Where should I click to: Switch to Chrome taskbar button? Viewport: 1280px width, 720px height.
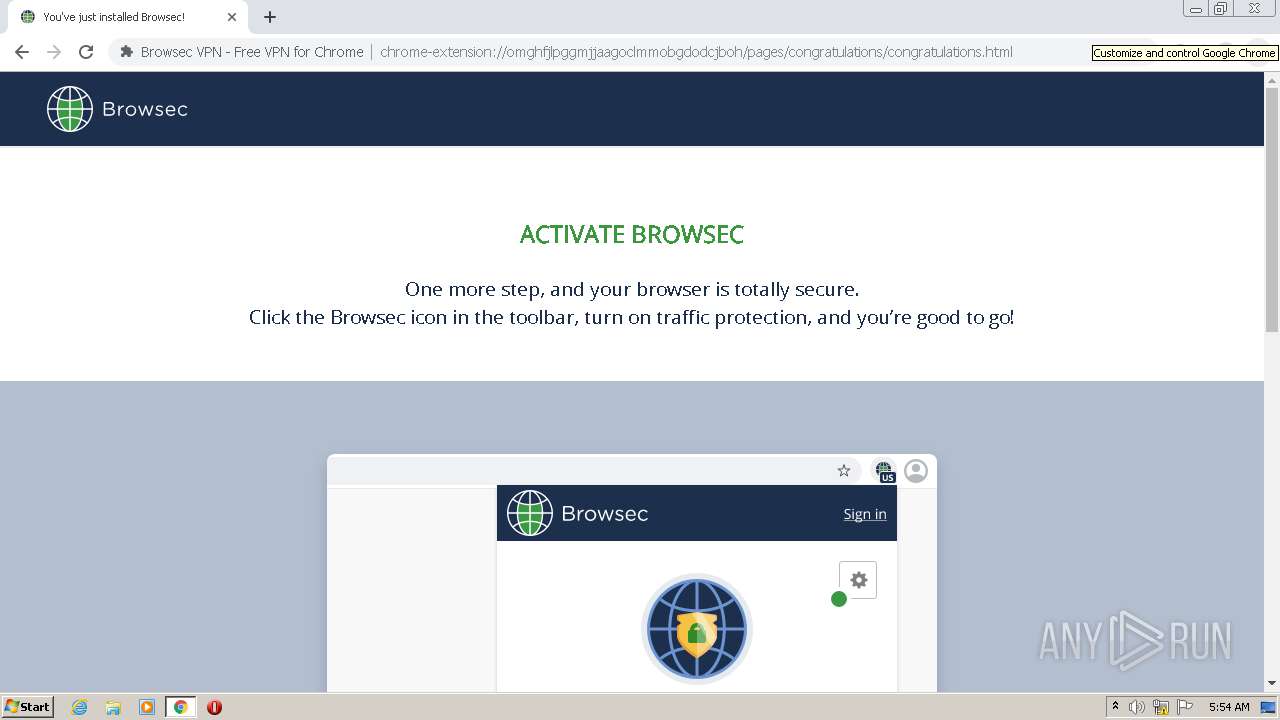(180, 707)
